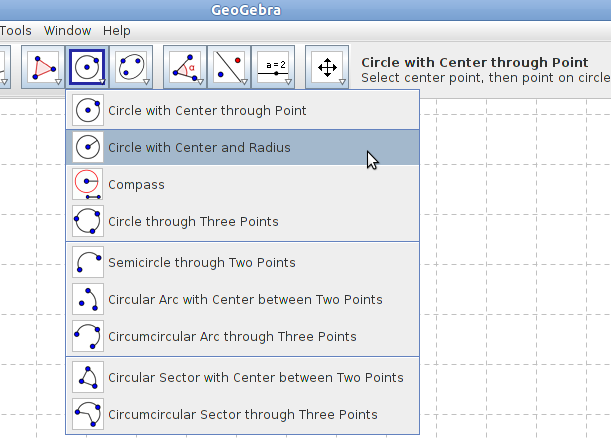611x439 pixels.
Task: Select the Reflect about Line tool
Action: 229,67
